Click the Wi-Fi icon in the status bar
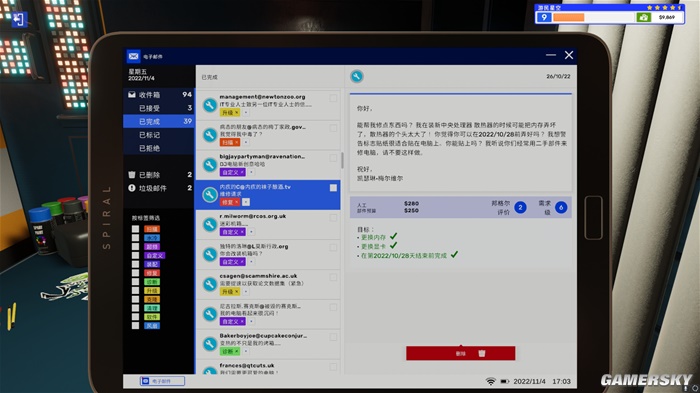The image size is (700, 393). coord(491,381)
